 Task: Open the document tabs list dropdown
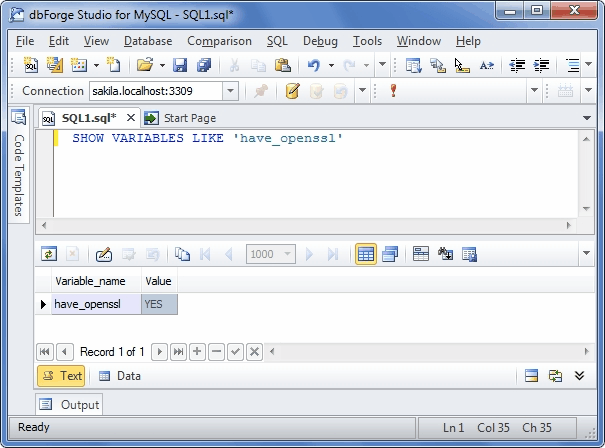[586, 118]
